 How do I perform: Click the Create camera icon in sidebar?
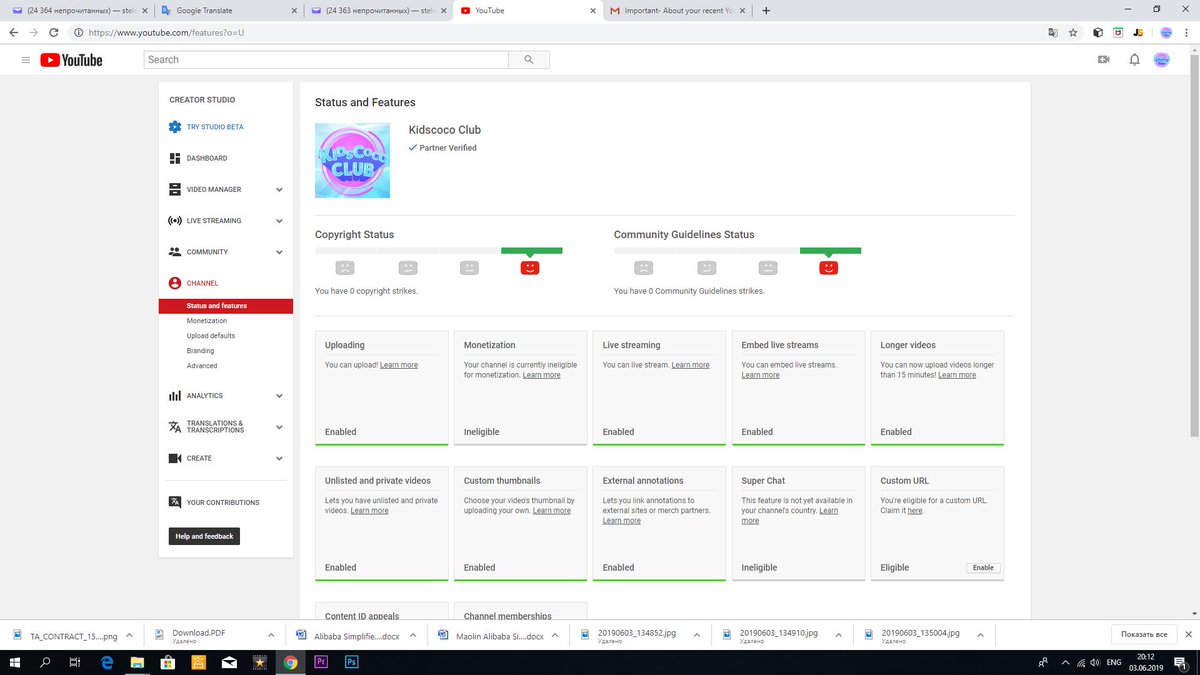point(175,458)
